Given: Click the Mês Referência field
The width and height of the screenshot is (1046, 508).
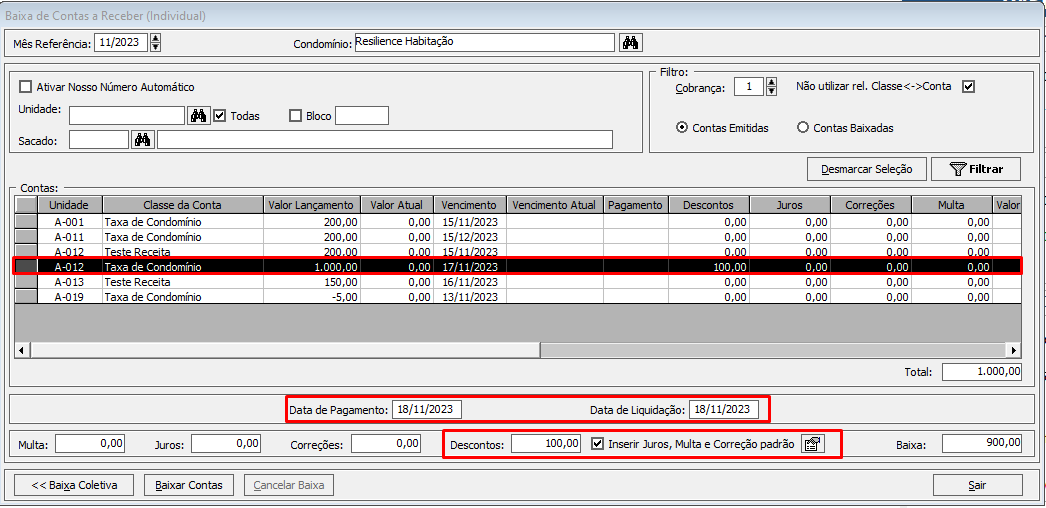Looking at the screenshot, I should (121, 43).
